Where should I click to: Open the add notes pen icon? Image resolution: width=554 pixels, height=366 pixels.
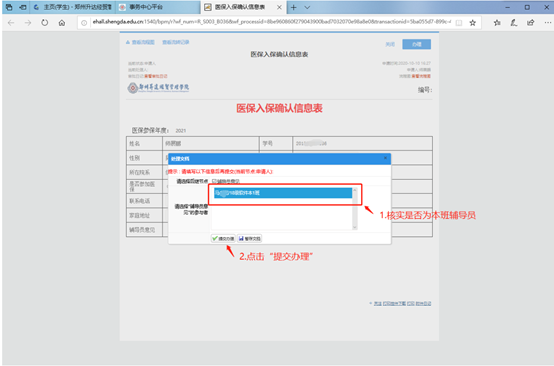[x=514, y=23]
